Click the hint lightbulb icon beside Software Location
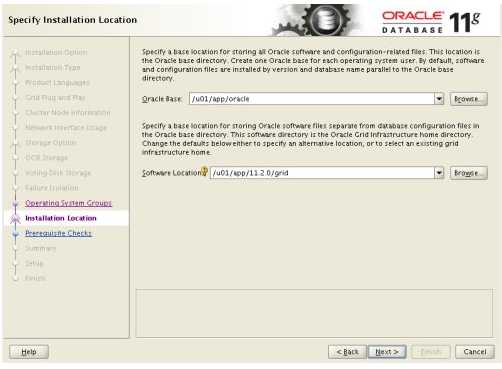This screenshot has height=369, width=502. (x=204, y=171)
